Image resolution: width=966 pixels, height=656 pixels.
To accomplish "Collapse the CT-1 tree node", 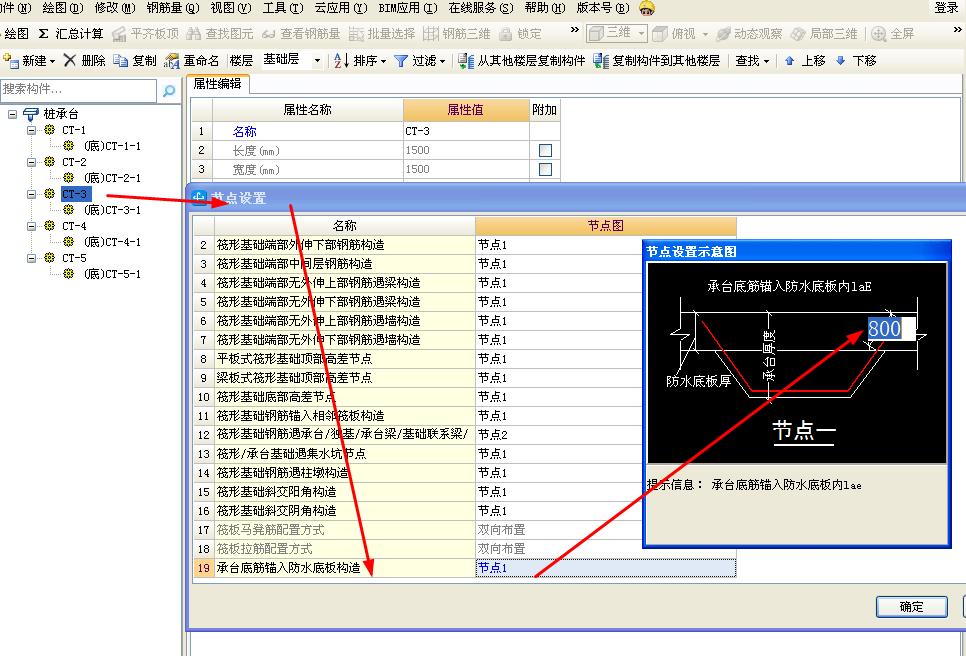I will coord(31,130).
